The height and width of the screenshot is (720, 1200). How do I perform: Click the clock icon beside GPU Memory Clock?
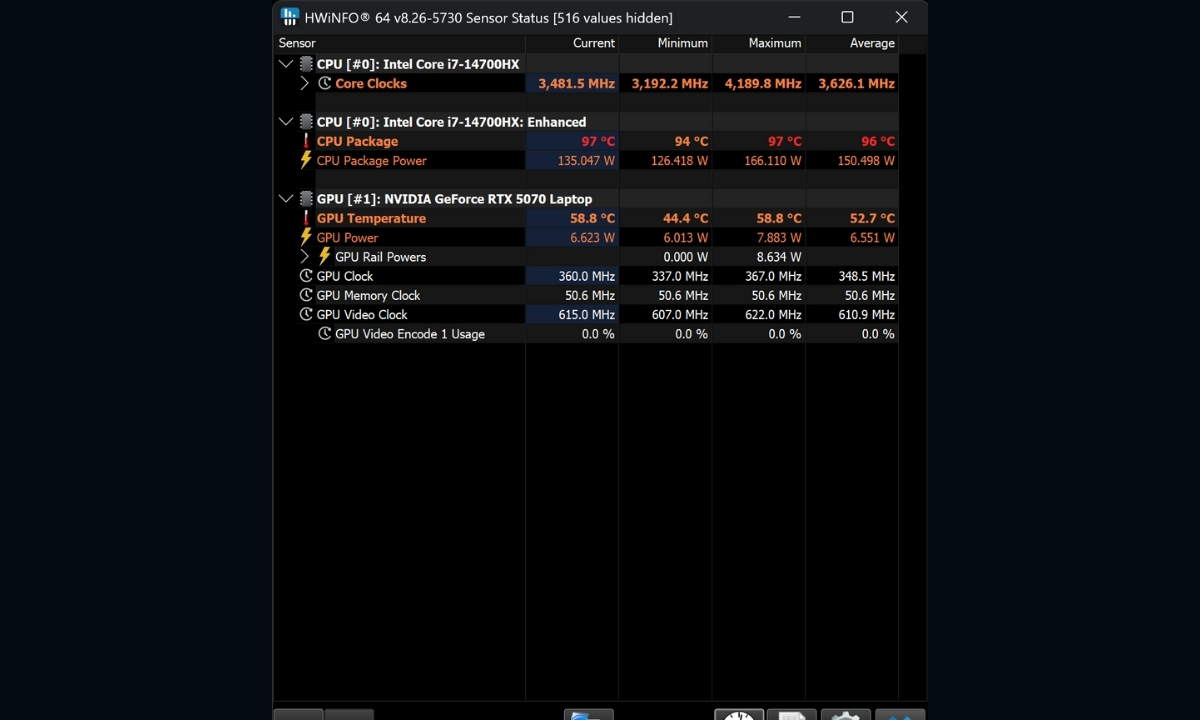[x=306, y=295]
